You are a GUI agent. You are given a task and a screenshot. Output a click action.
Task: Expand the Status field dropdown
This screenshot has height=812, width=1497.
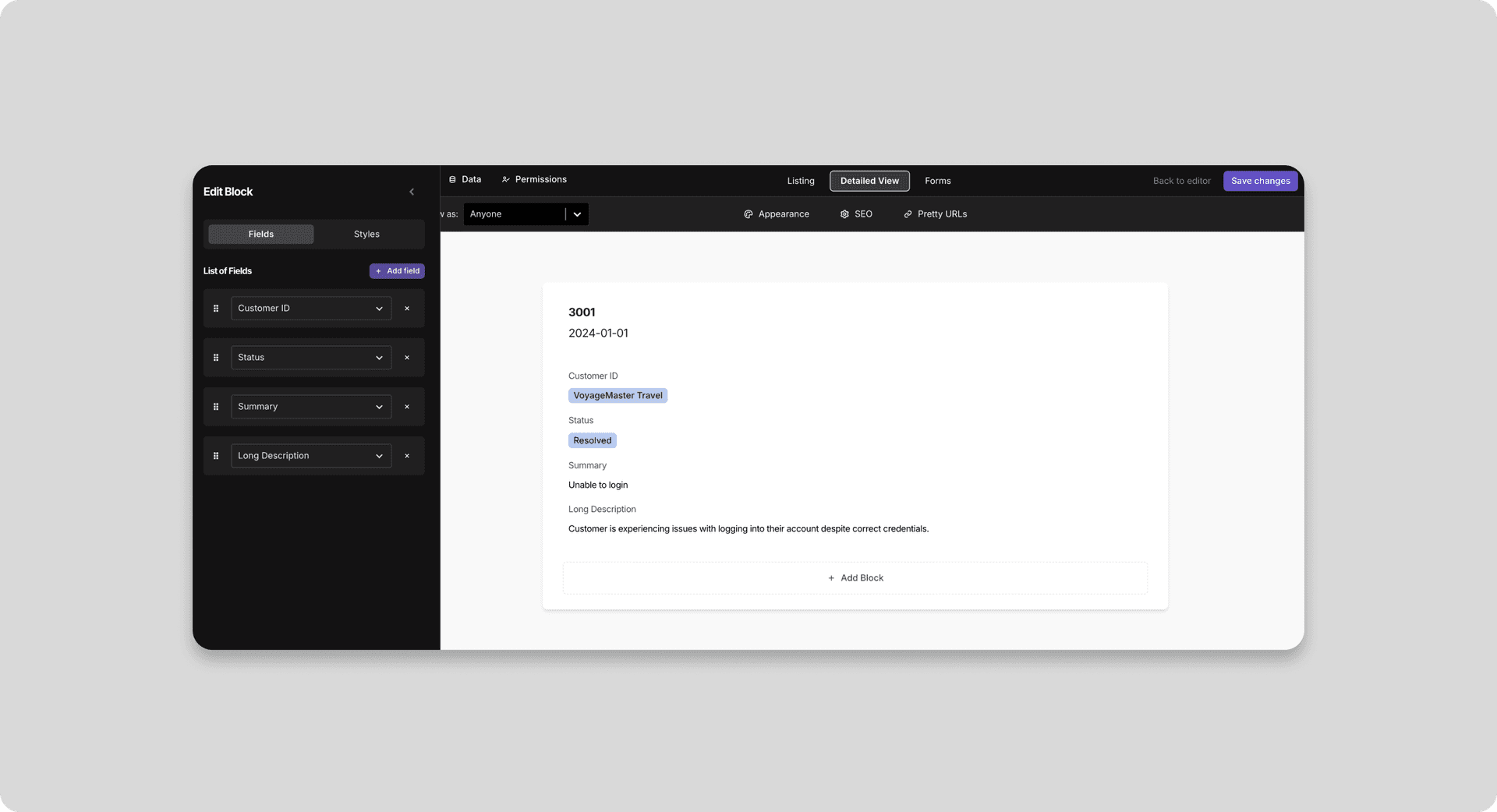click(311, 358)
